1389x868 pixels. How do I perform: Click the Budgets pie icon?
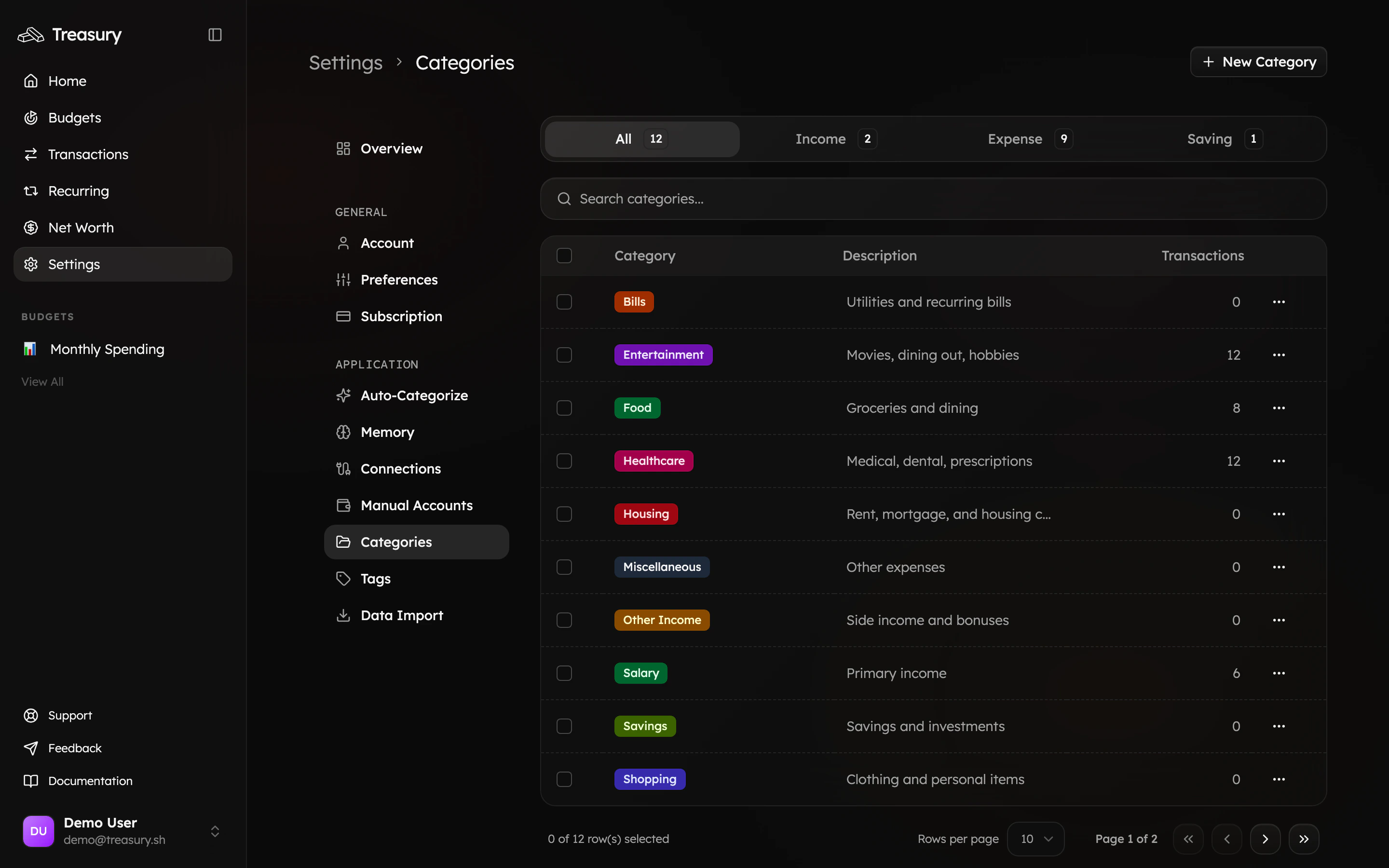(x=31, y=118)
